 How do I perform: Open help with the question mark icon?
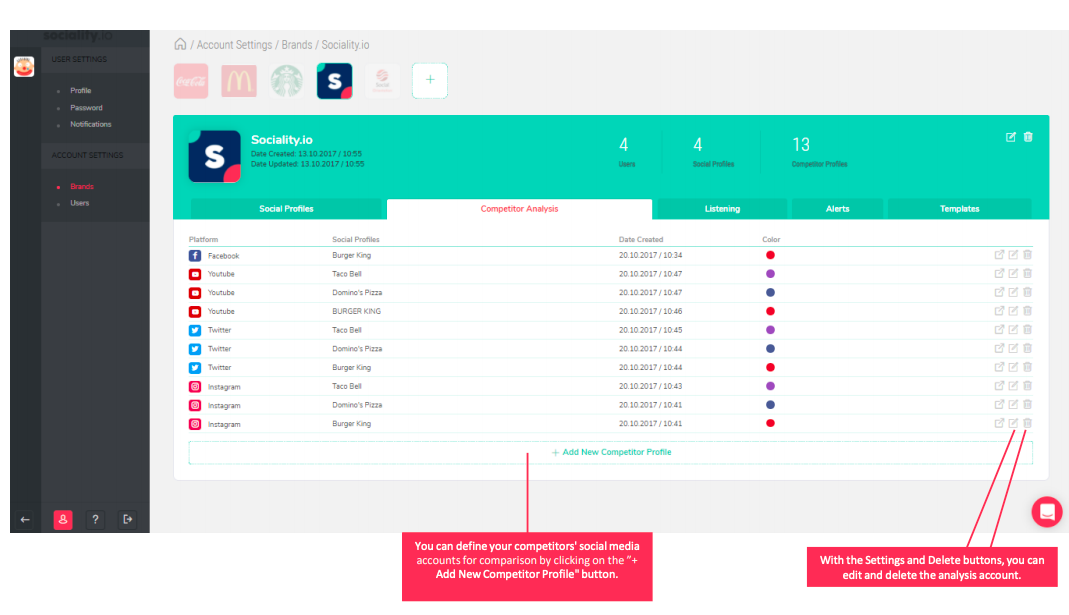(95, 520)
